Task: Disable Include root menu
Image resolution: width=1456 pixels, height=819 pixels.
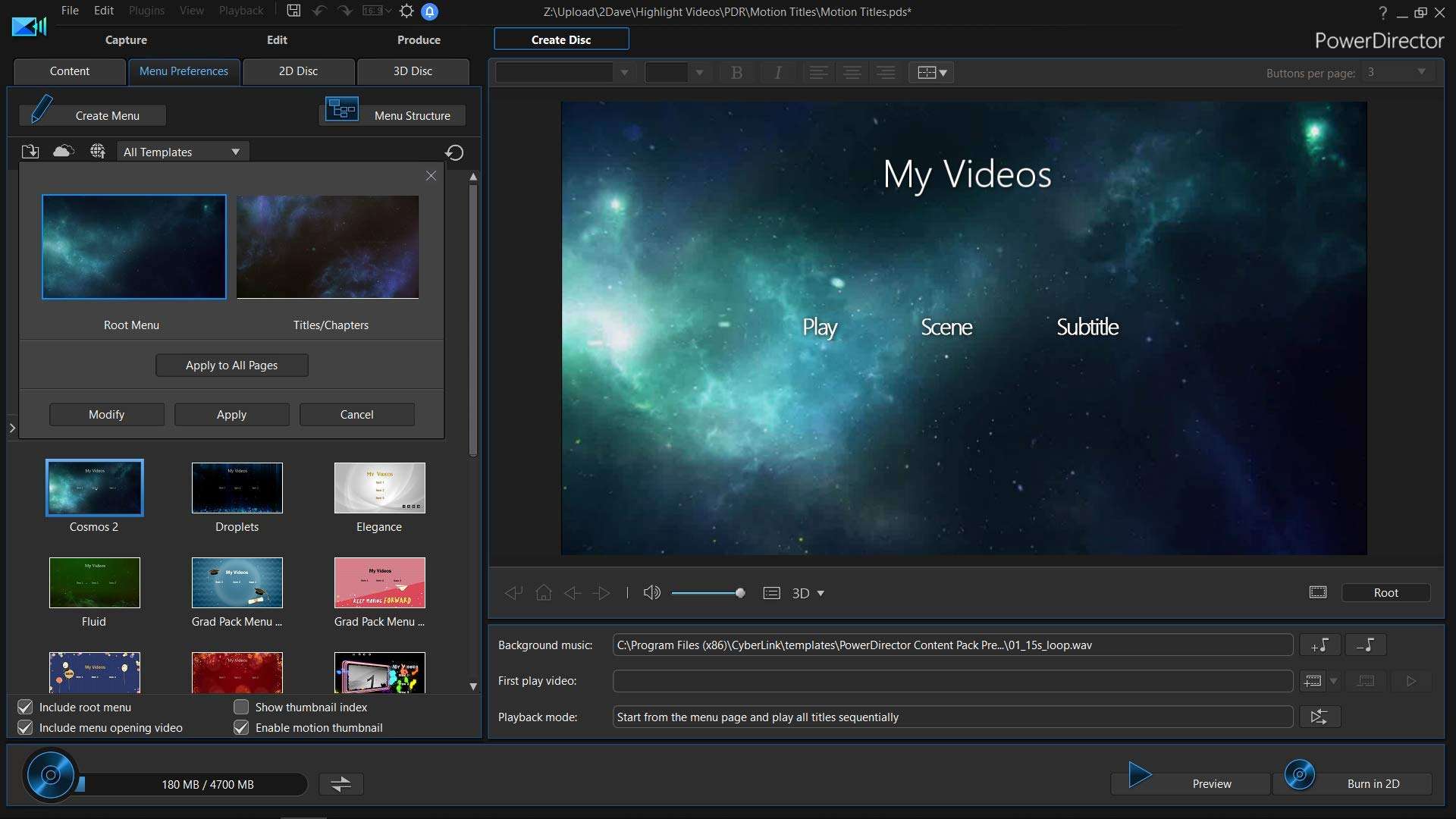Action: coord(25,707)
